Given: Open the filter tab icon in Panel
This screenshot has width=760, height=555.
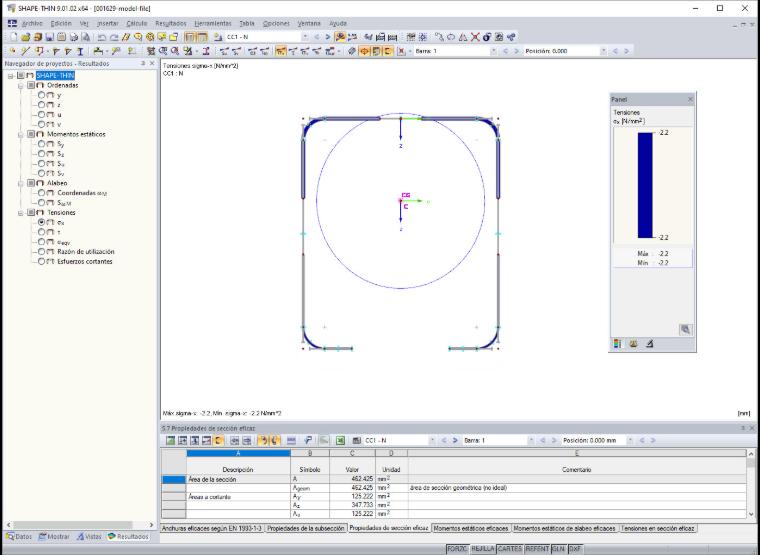Looking at the screenshot, I should pyautogui.click(x=649, y=344).
